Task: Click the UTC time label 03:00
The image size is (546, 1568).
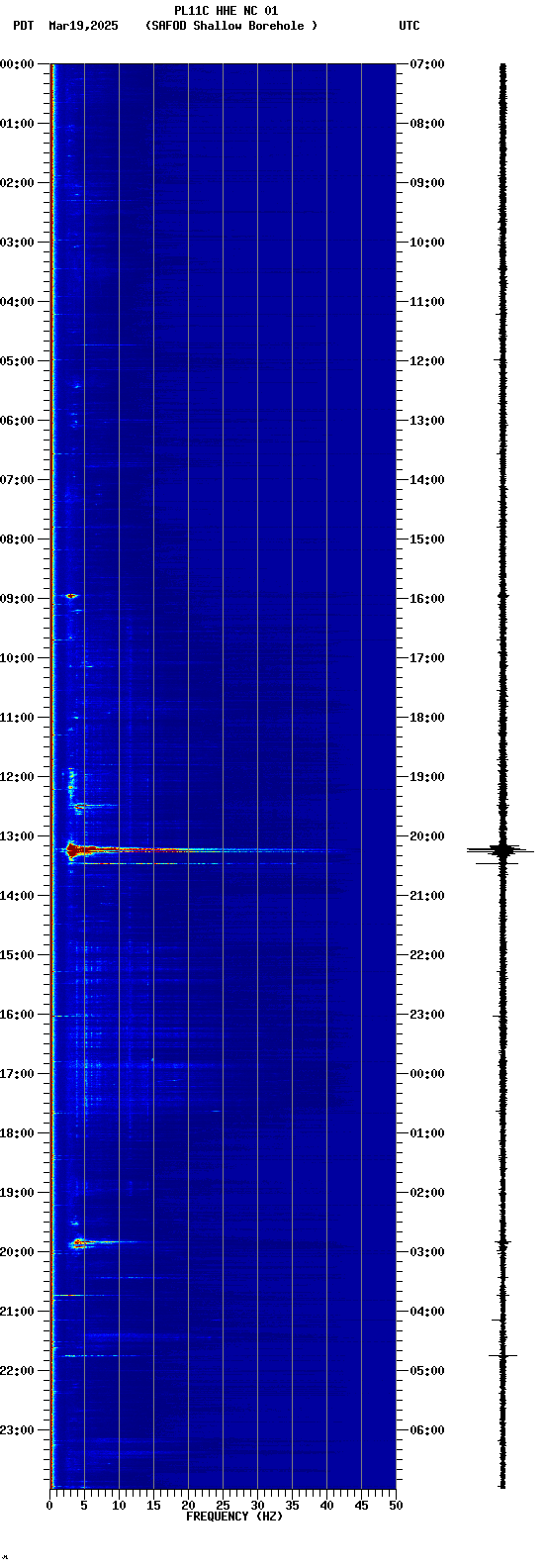Action: tap(426, 1252)
